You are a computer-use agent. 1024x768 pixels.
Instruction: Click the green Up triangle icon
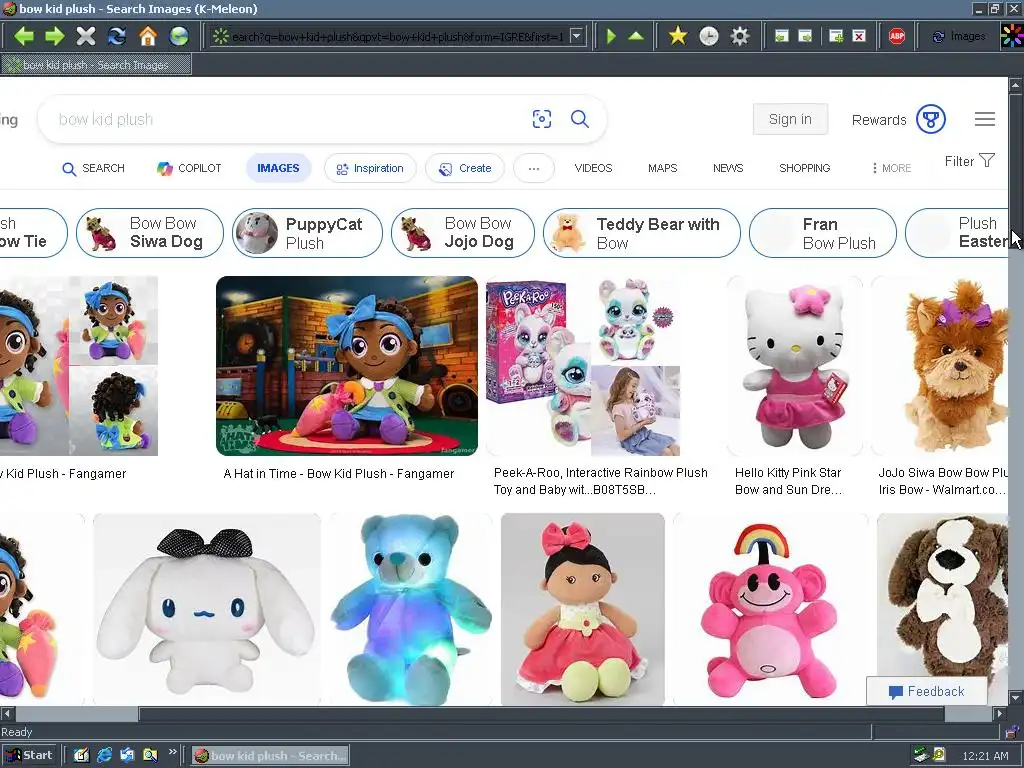tap(636, 36)
